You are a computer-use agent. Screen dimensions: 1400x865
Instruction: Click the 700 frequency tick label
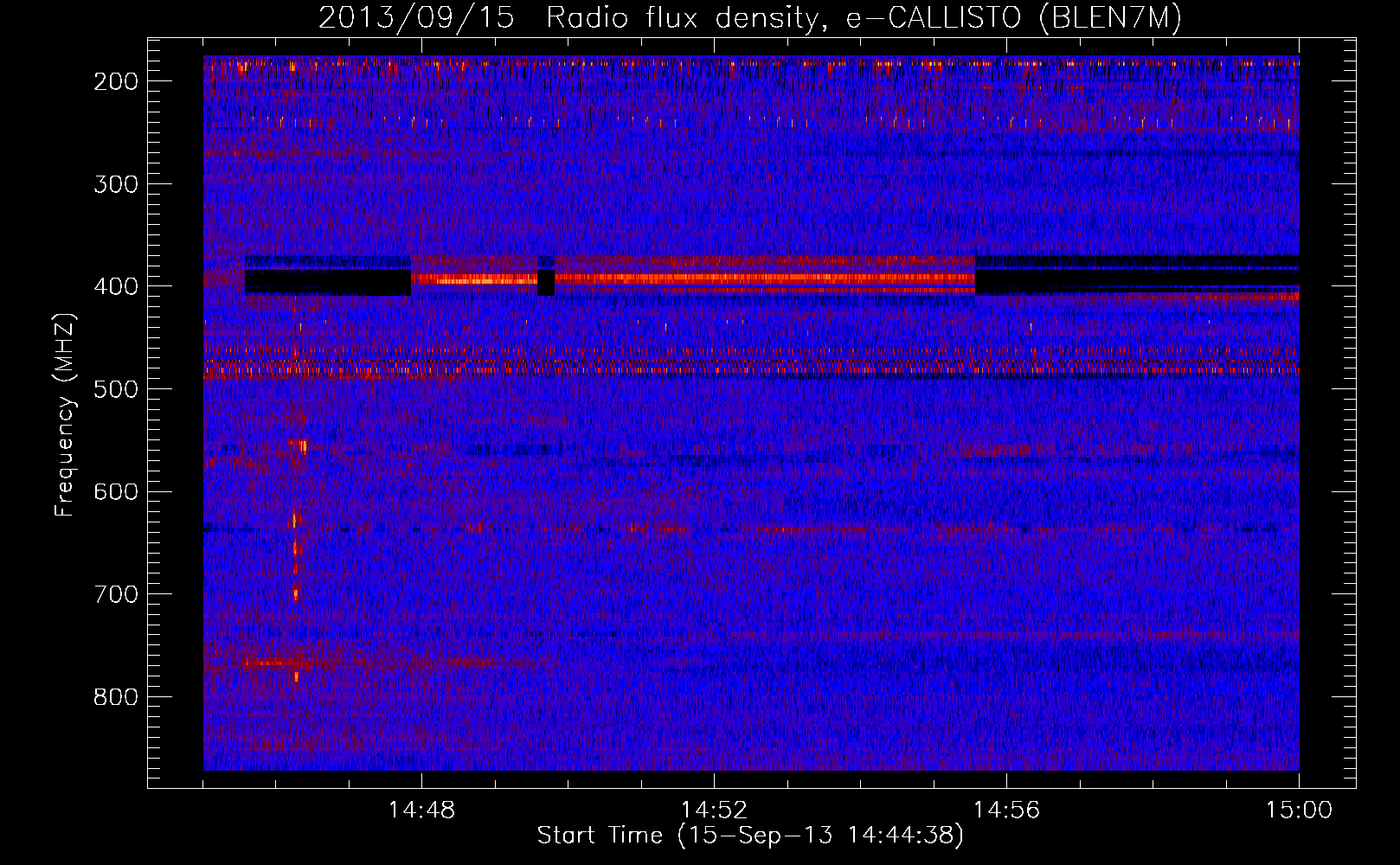pos(115,594)
